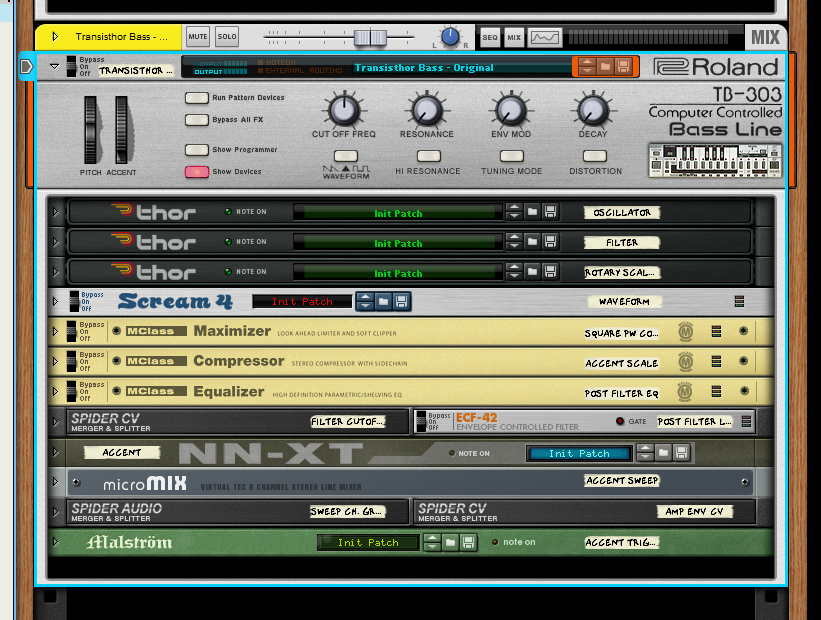Expand the Thor ROTARY SCAL device
Screen dimensions: 821x620
[55, 271]
